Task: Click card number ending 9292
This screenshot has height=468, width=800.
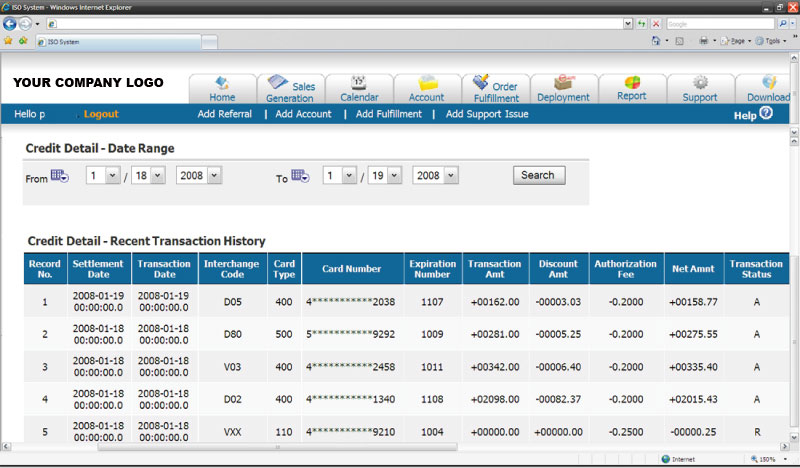Action: [351, 334]
